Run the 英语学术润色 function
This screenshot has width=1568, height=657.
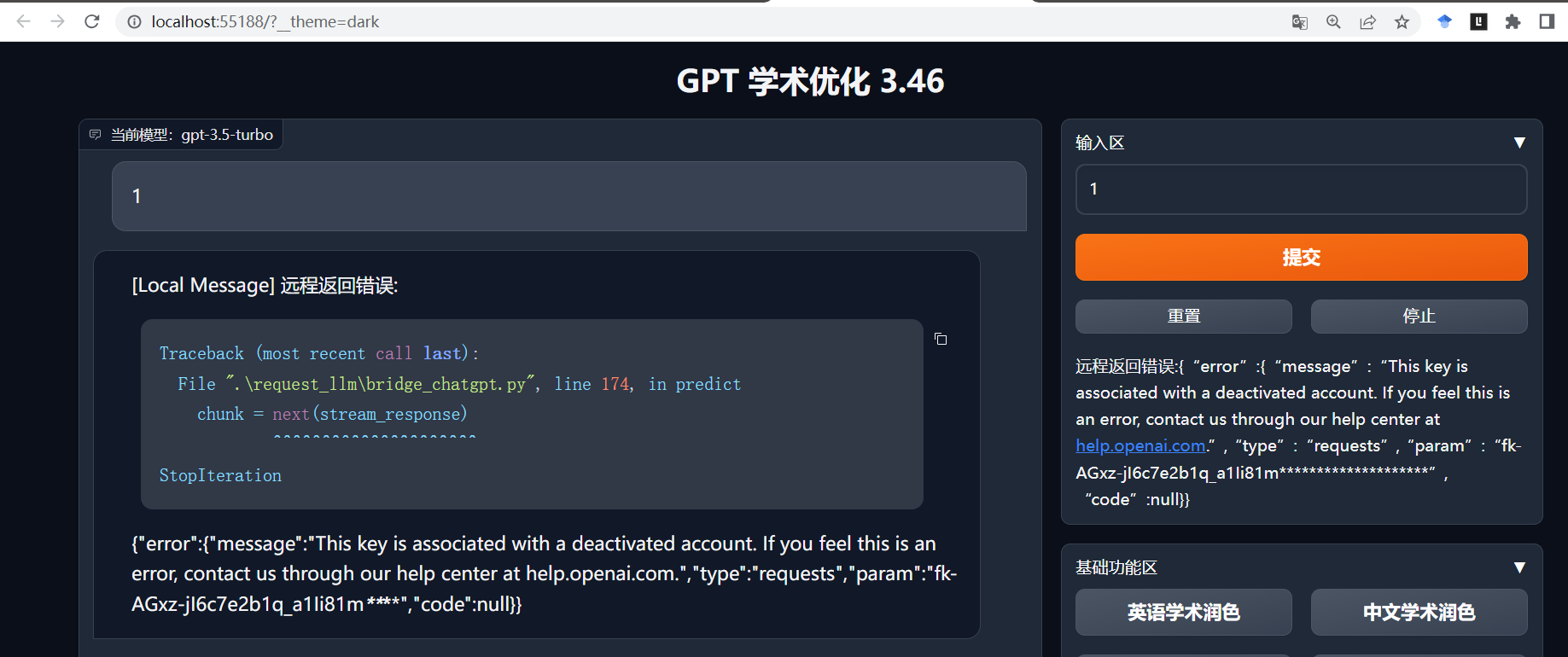[x=1183, y=612]
